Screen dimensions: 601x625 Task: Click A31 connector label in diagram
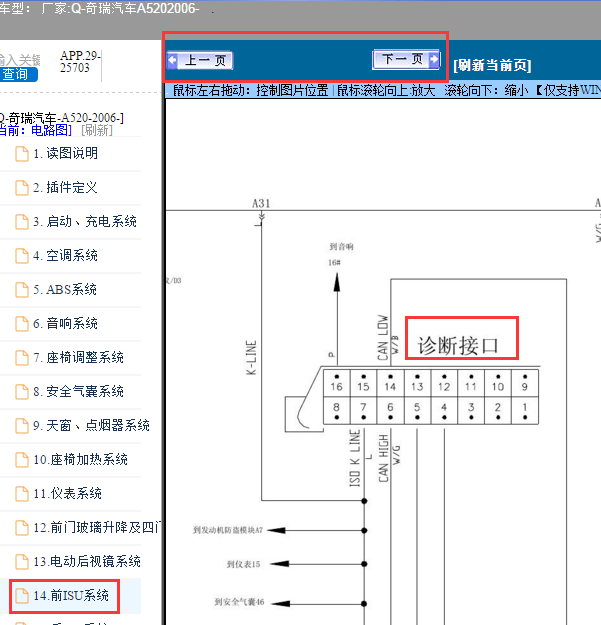click(261, 204)
